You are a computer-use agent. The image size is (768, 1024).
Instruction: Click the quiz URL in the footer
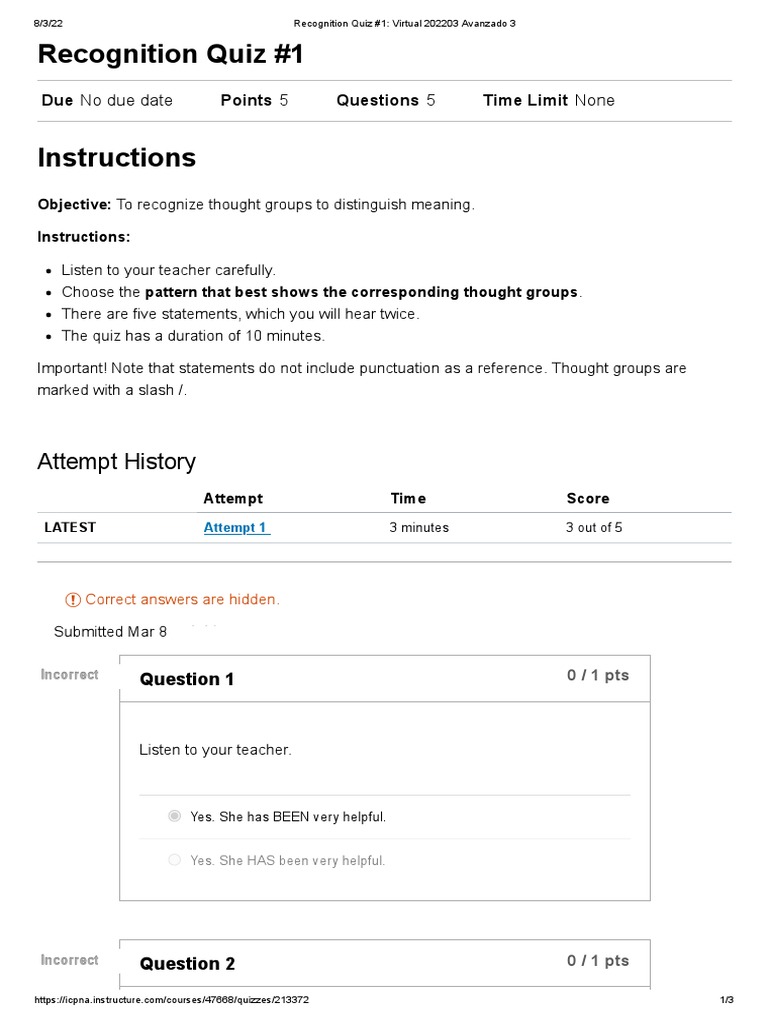[x=172, y=1000]
